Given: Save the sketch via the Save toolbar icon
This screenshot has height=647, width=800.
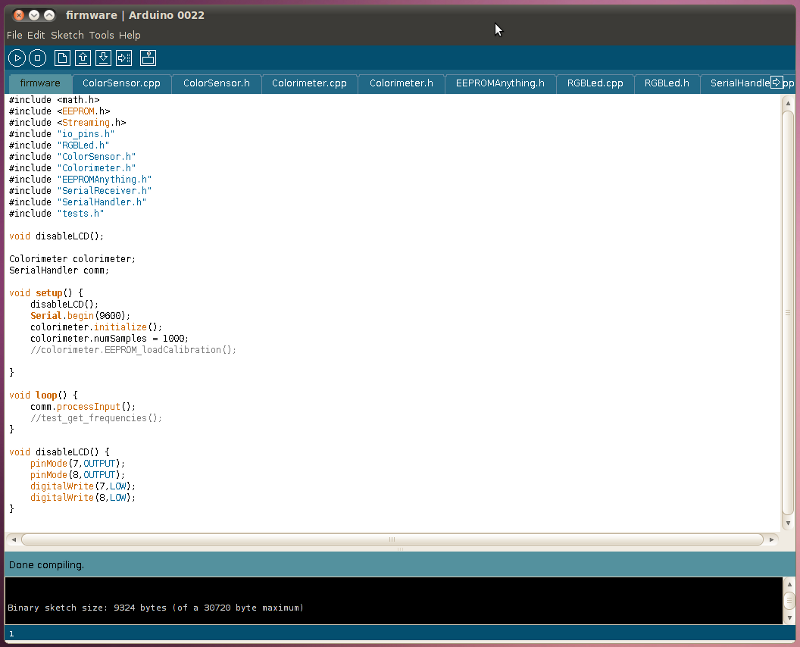Looking at the screenshot, I should 103,58.
